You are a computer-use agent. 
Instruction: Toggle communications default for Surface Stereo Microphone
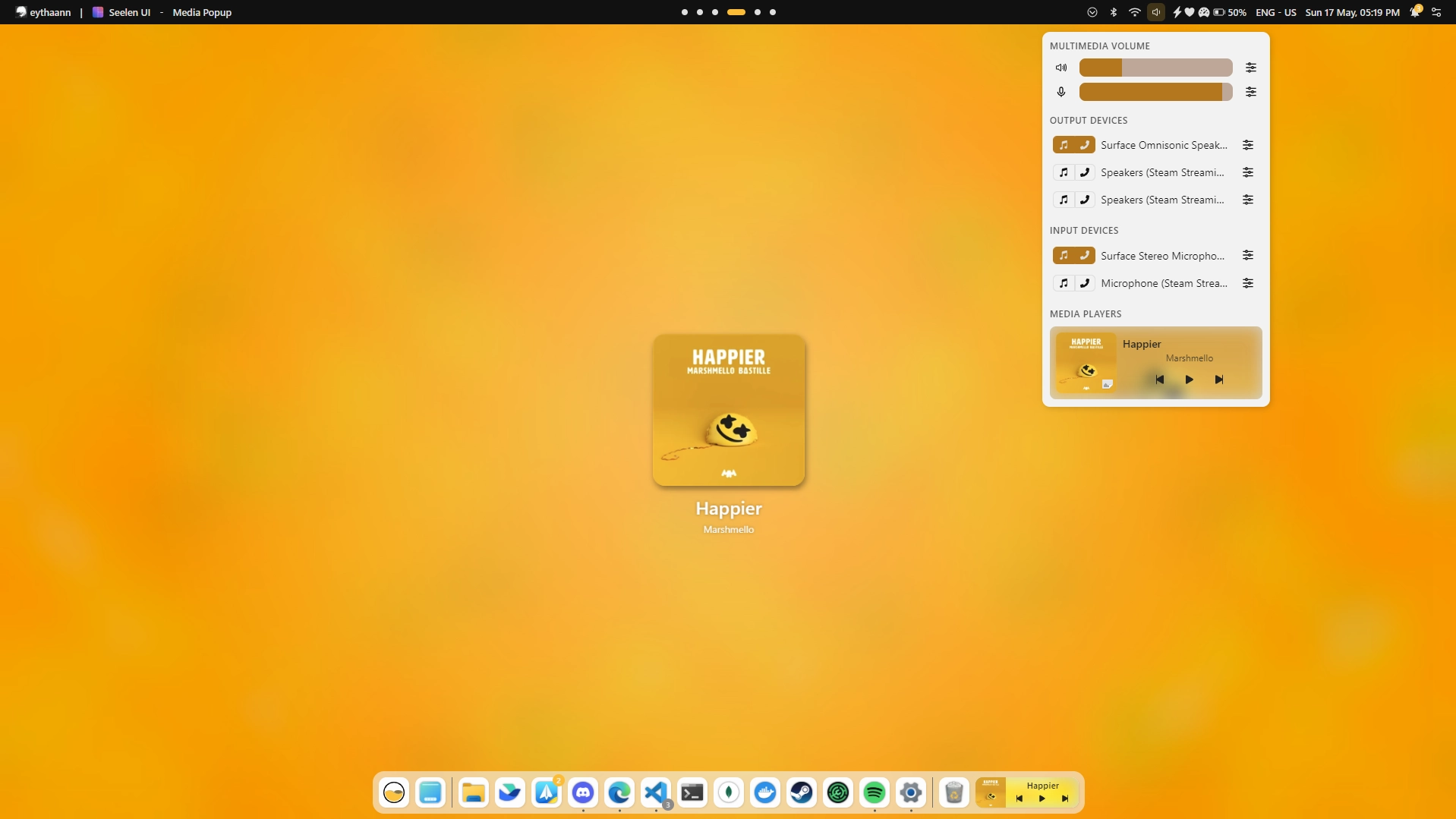tap(1085, 255)
